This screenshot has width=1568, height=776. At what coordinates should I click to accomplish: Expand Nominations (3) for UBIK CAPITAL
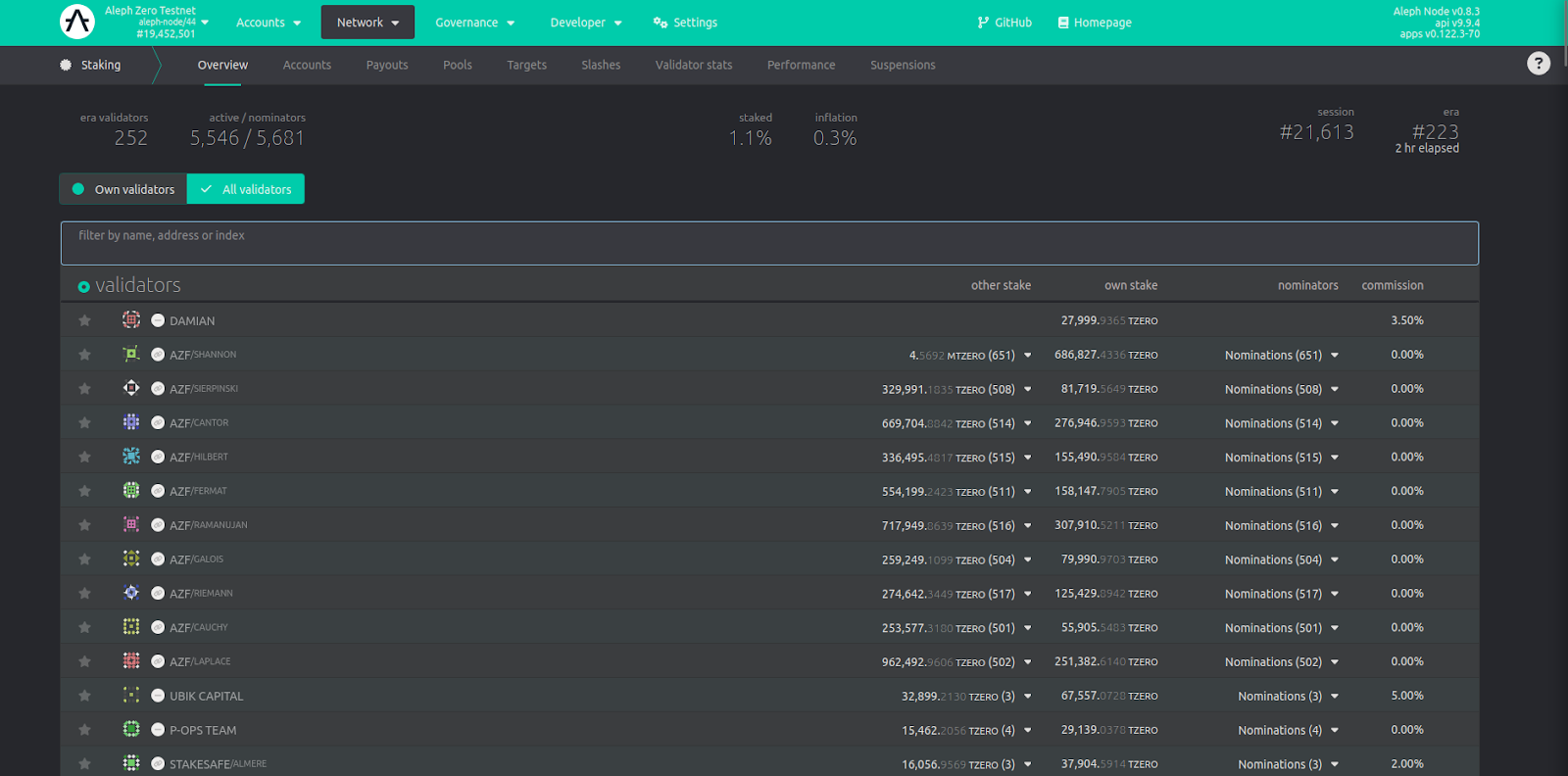tap(1289, 697)
